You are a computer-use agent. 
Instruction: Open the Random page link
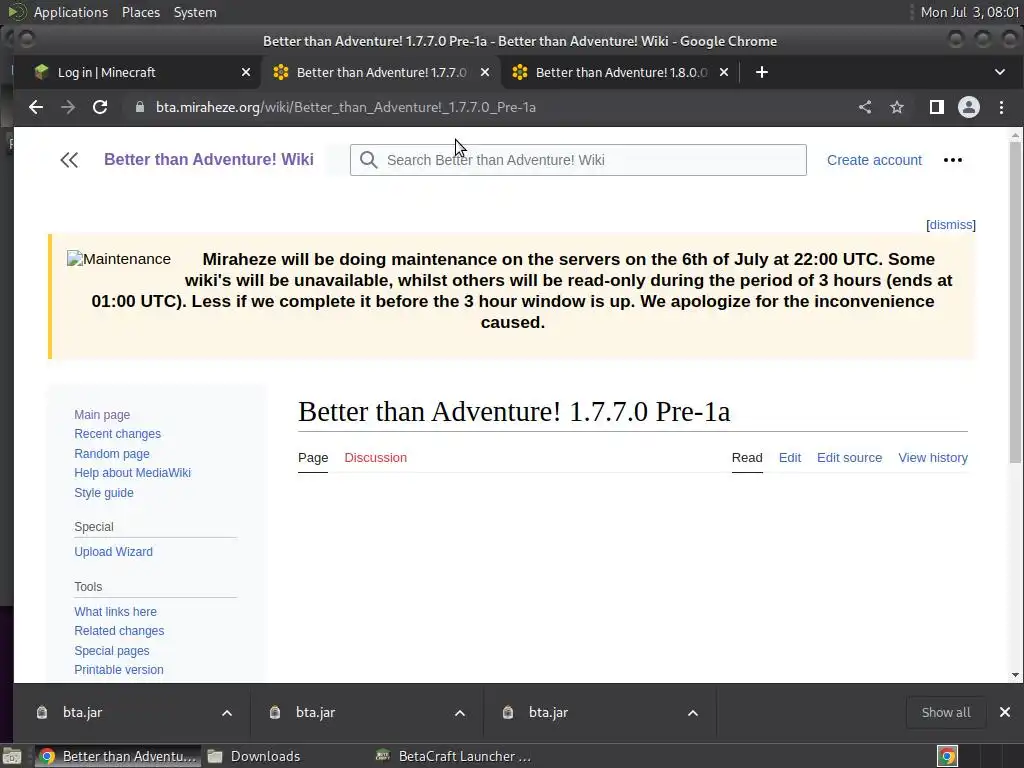[x=112, y=453]
